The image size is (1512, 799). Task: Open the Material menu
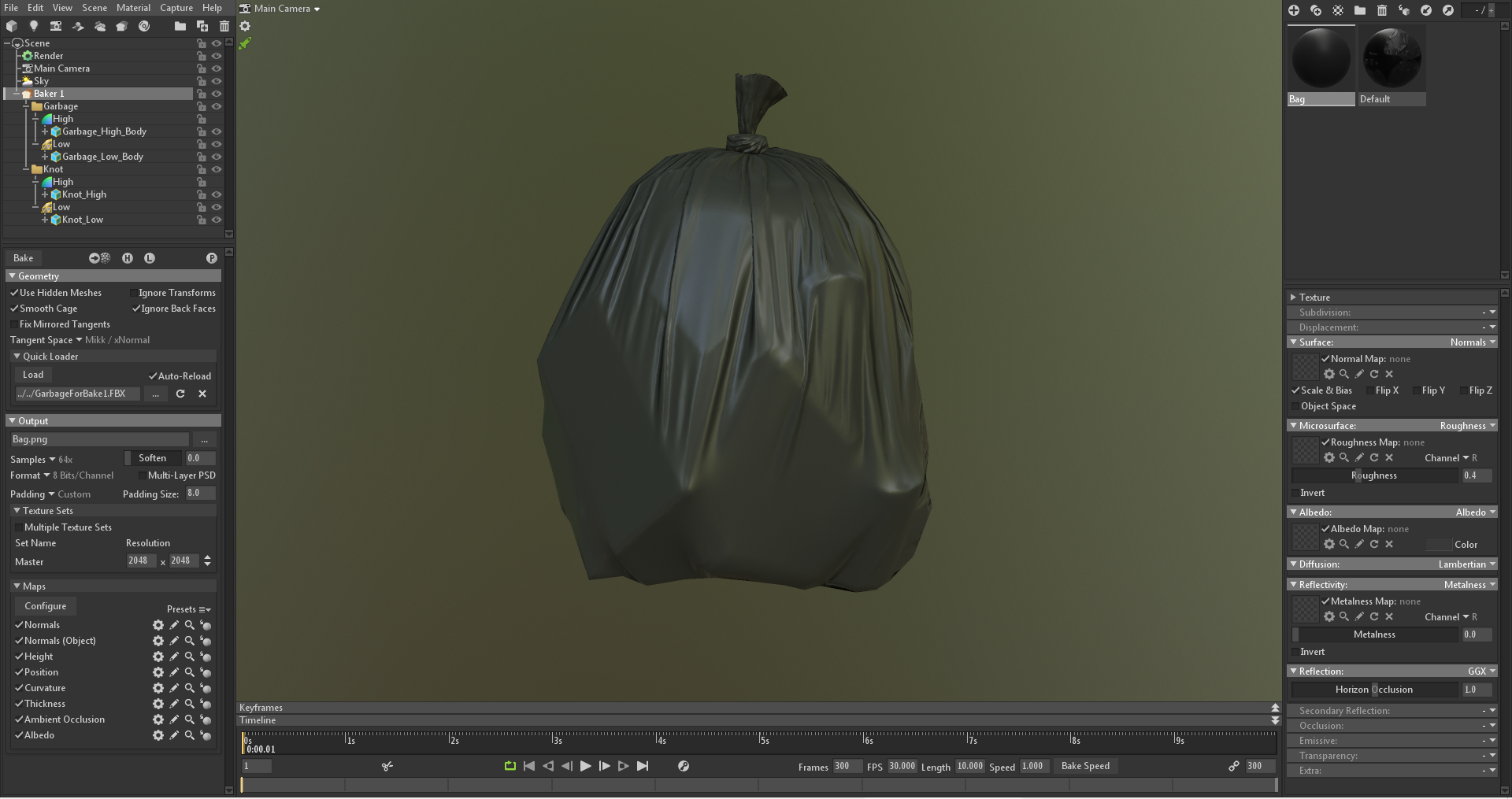pos(133,8)
